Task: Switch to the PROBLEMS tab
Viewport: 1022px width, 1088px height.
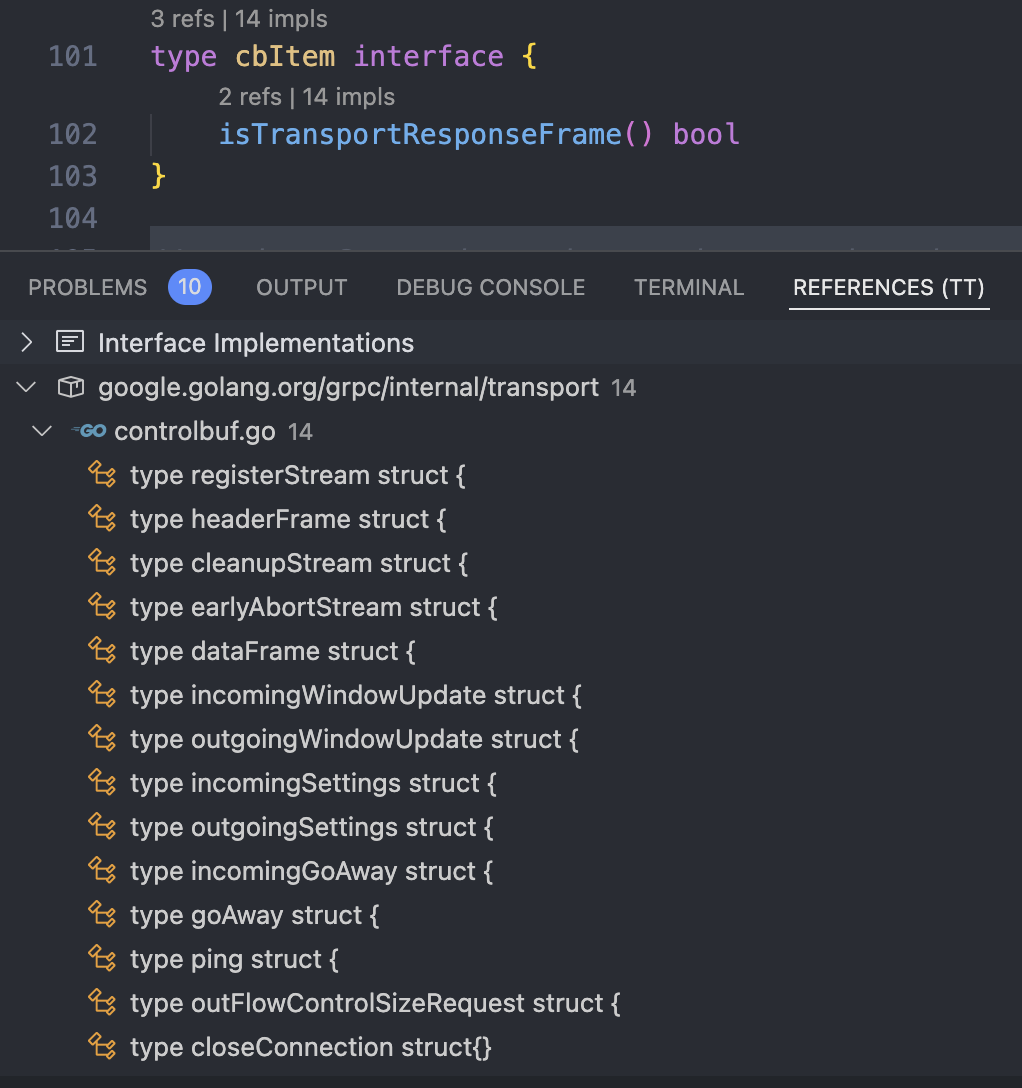Action: tap(87, 287)
